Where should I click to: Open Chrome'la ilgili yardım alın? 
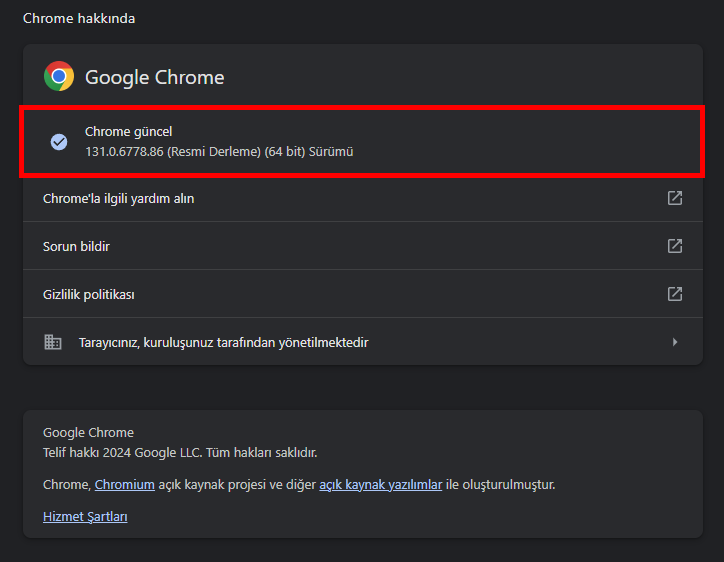pos(118,199)
